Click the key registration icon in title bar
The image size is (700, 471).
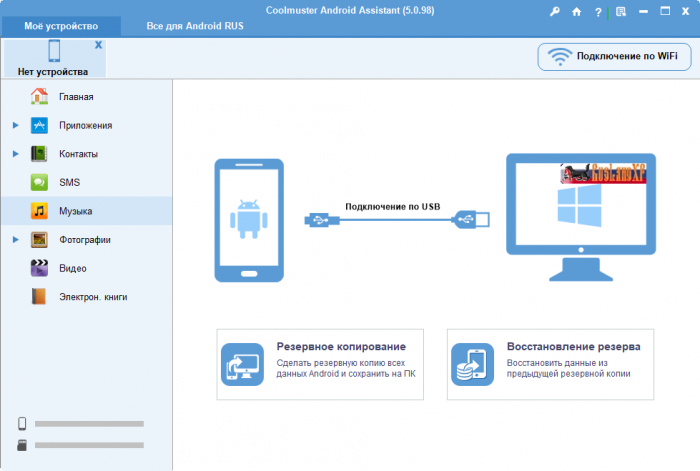[554, 12]
